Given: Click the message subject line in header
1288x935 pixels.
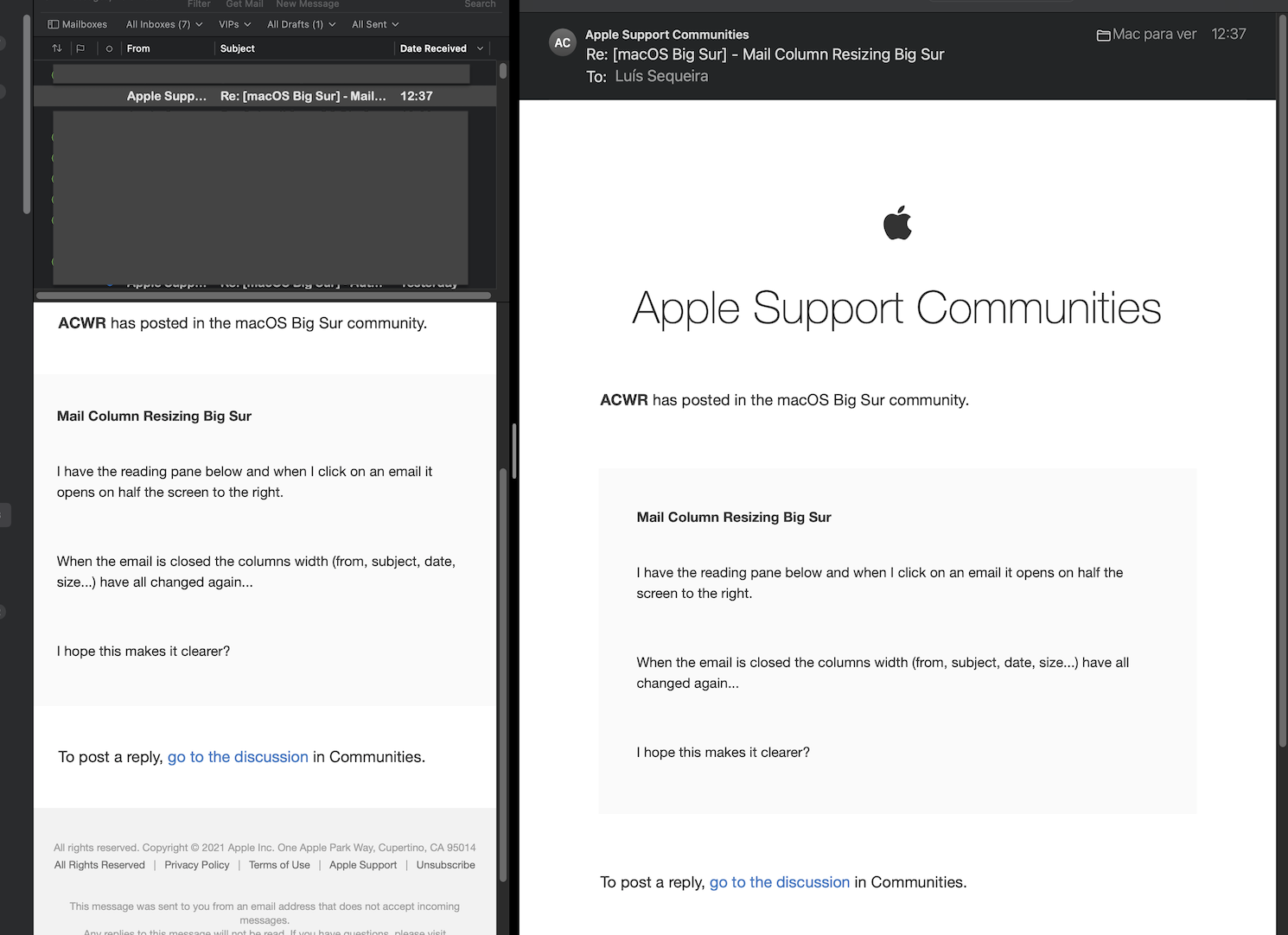Looking at the screenshot, I should tap(765, 54).
